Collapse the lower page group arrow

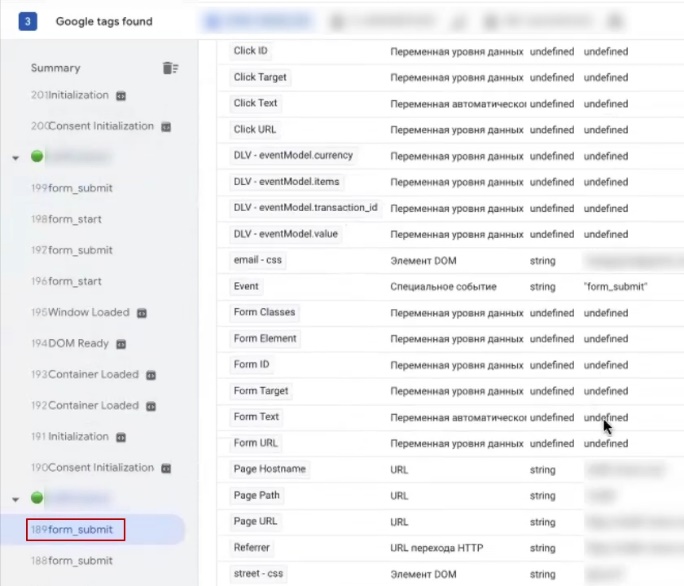(15, 498)
